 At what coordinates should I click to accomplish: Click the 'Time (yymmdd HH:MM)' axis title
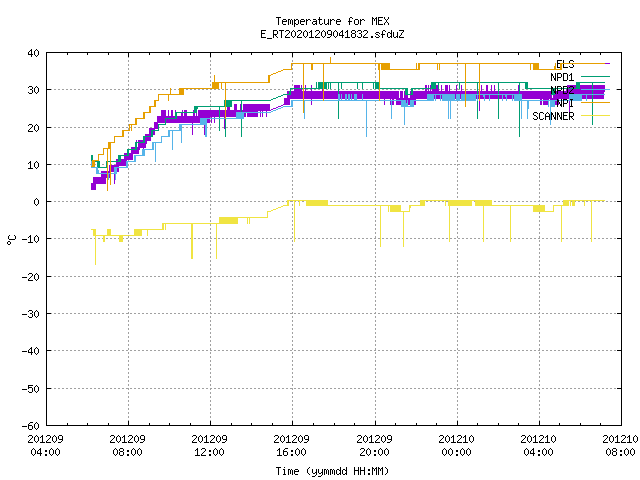tap(332, 471)
